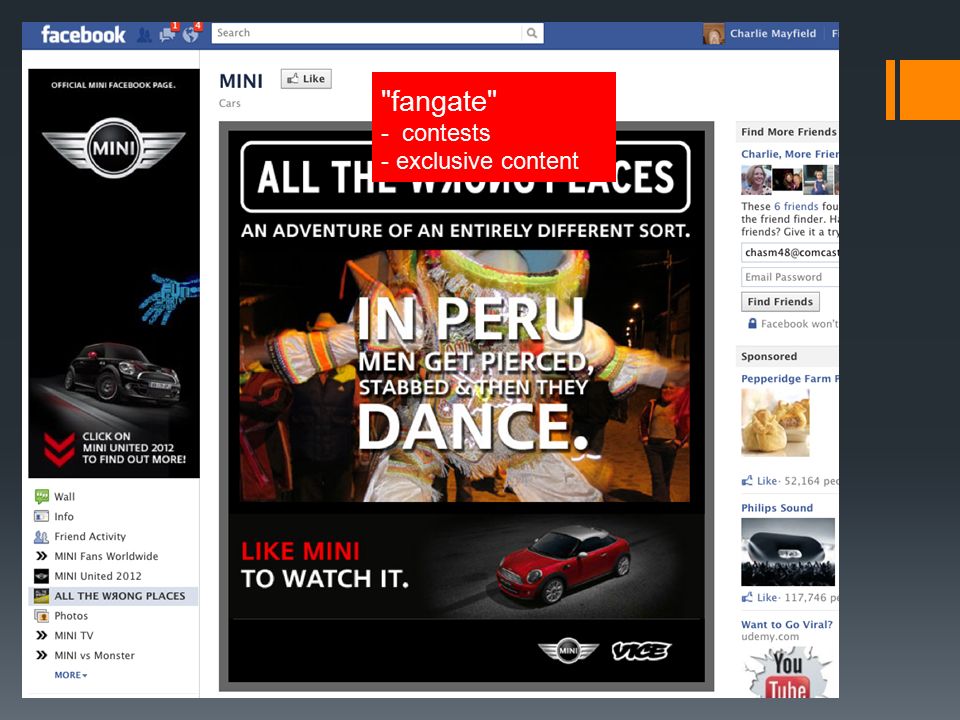The image size is (960, 720).
Task: Open MINI TV tab
Action: [74, 636]
